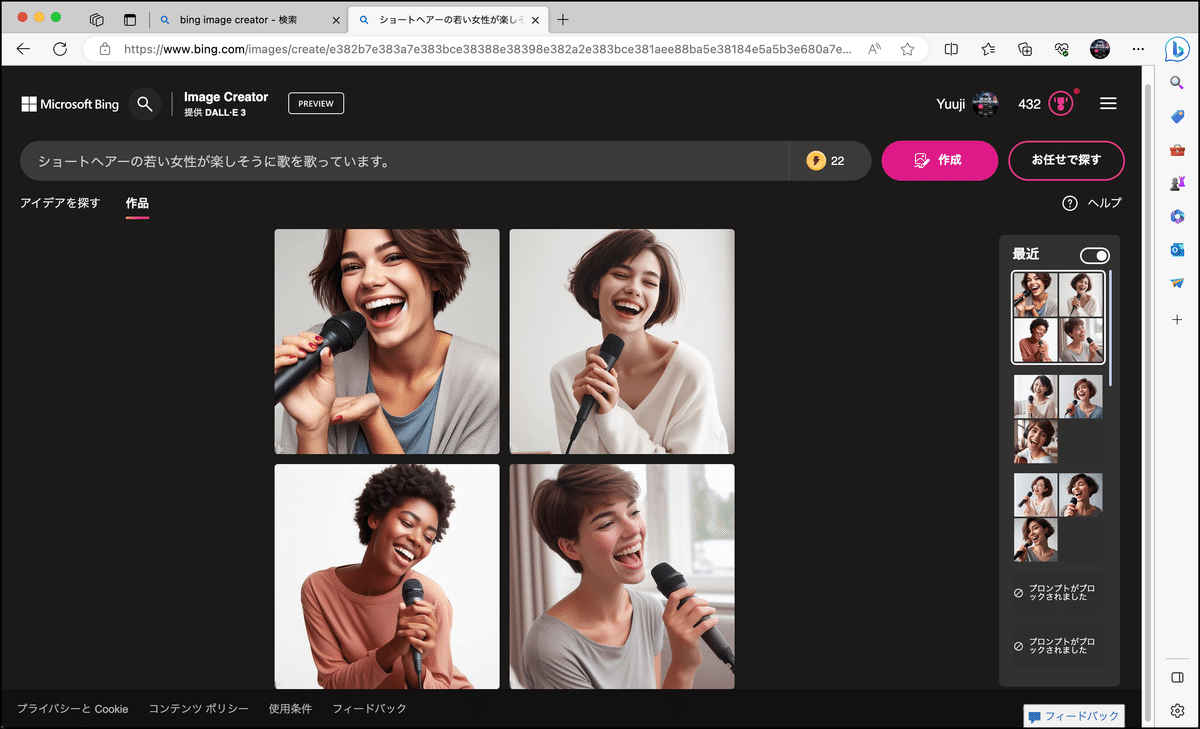Select first recent four-image set thumbnail
1200x729 pixels.
point(1058,317)
